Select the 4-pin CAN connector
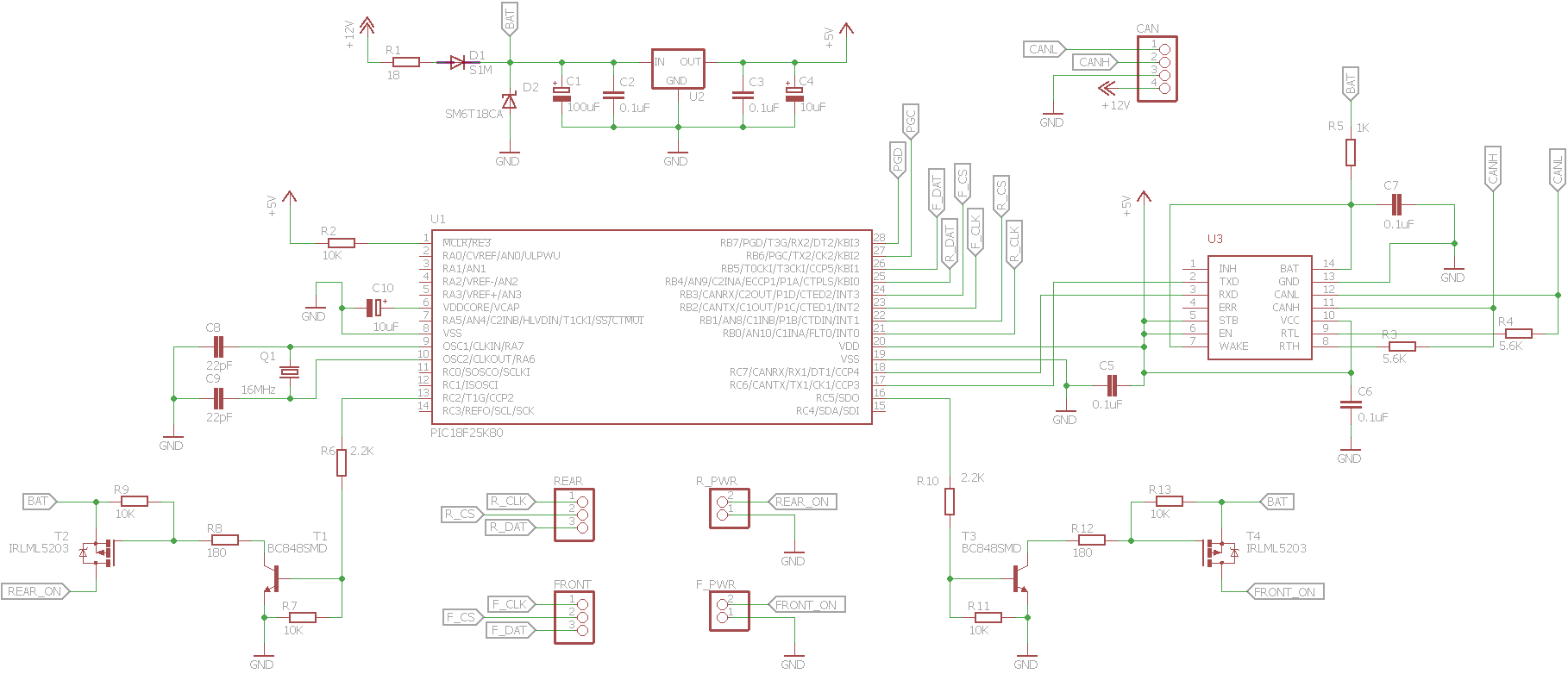Viewport: 1568px width, 674px height. pyautogui.click(x=1157, y=69)
